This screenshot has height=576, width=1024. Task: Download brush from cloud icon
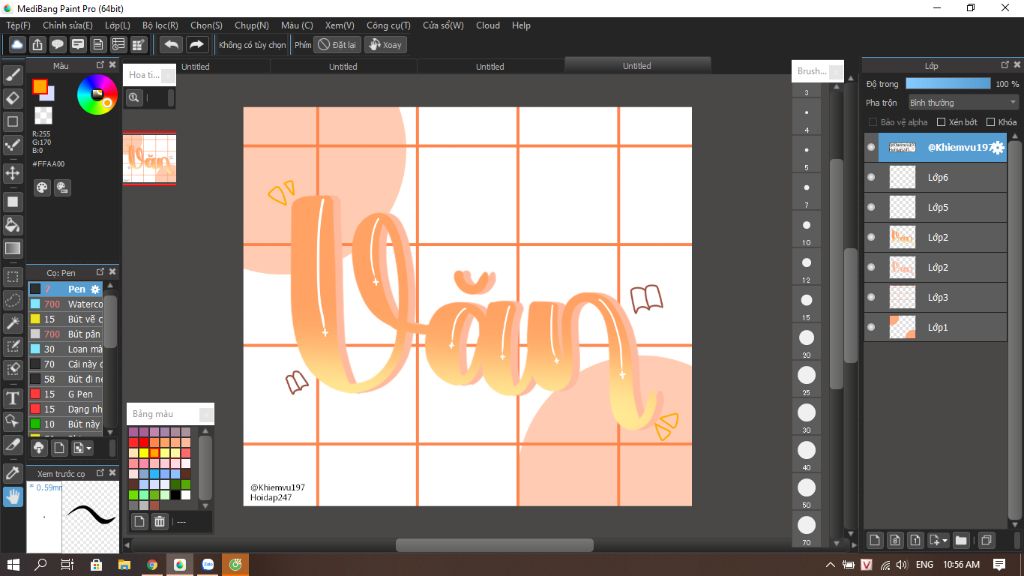coord(39,447)
